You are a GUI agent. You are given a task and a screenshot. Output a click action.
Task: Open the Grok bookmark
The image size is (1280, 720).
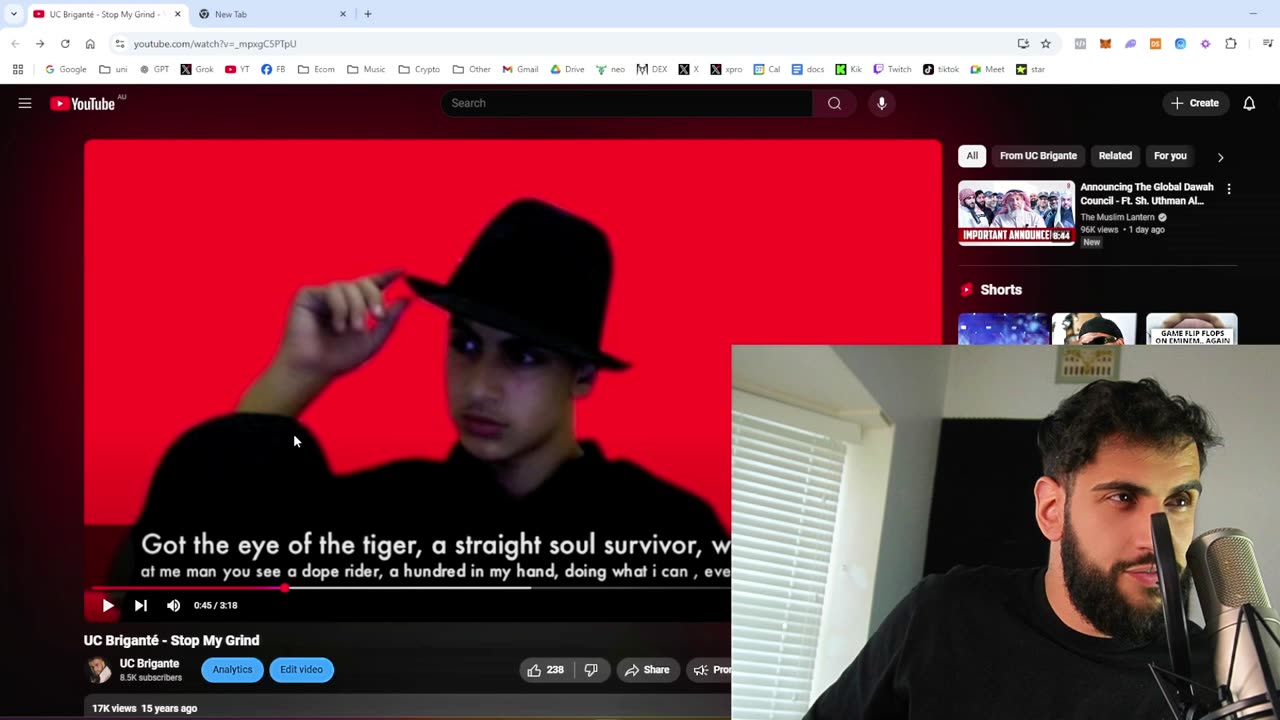pyautogui.click(x=197, y=69)
